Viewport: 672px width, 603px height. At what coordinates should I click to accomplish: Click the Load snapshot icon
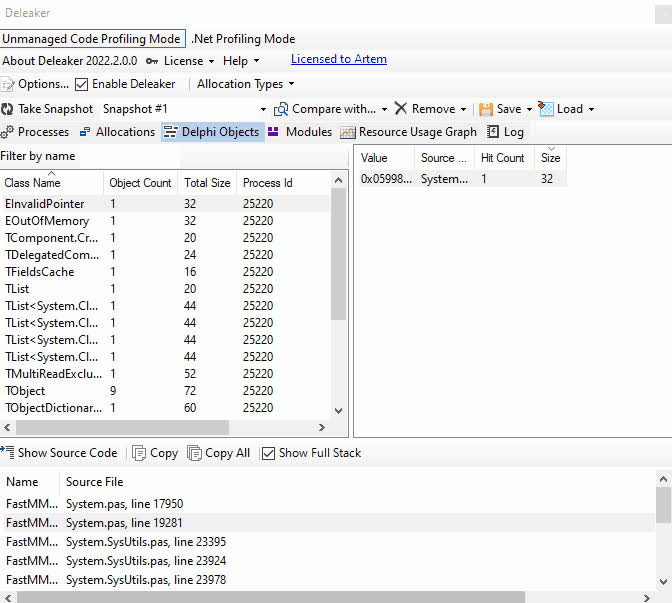pos(546,109)
